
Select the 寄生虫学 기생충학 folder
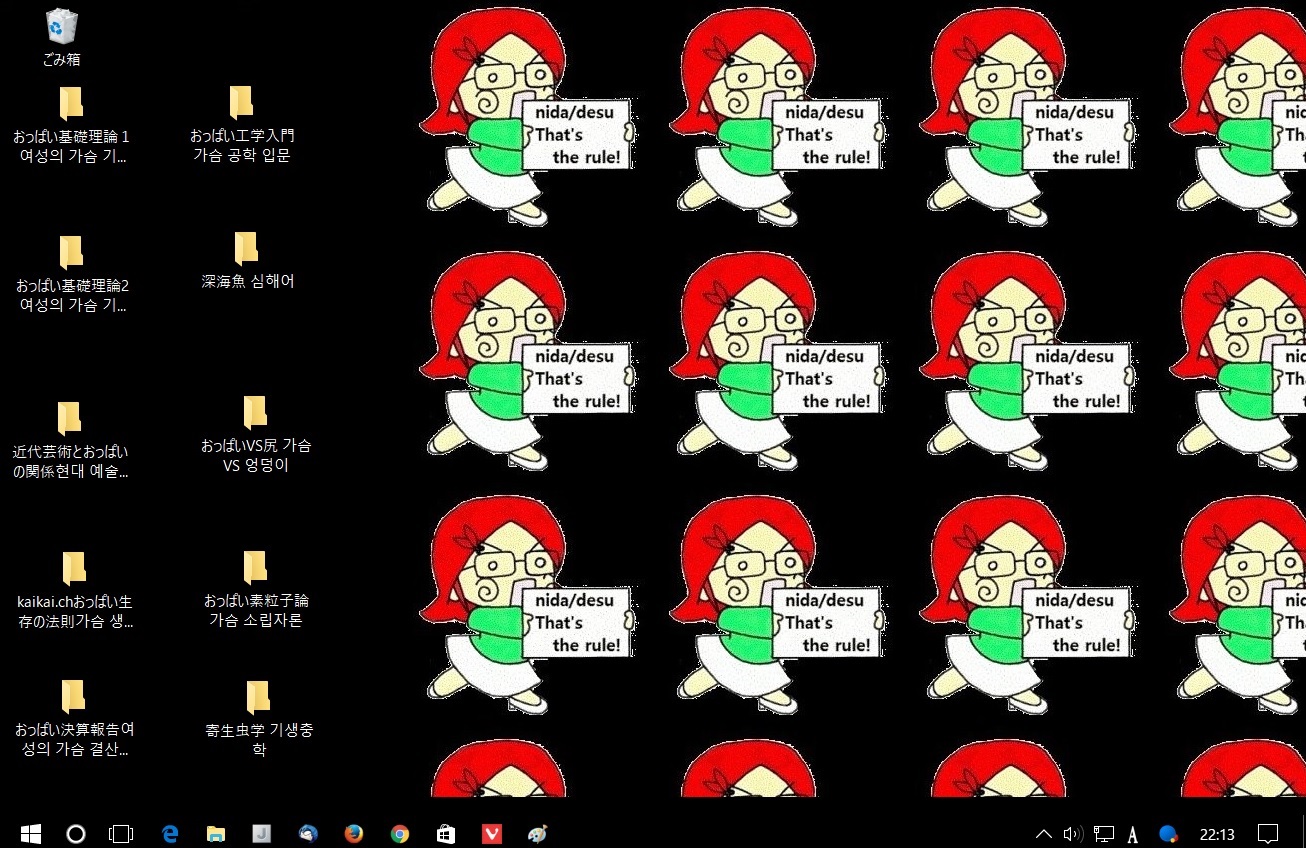[258, 717]
